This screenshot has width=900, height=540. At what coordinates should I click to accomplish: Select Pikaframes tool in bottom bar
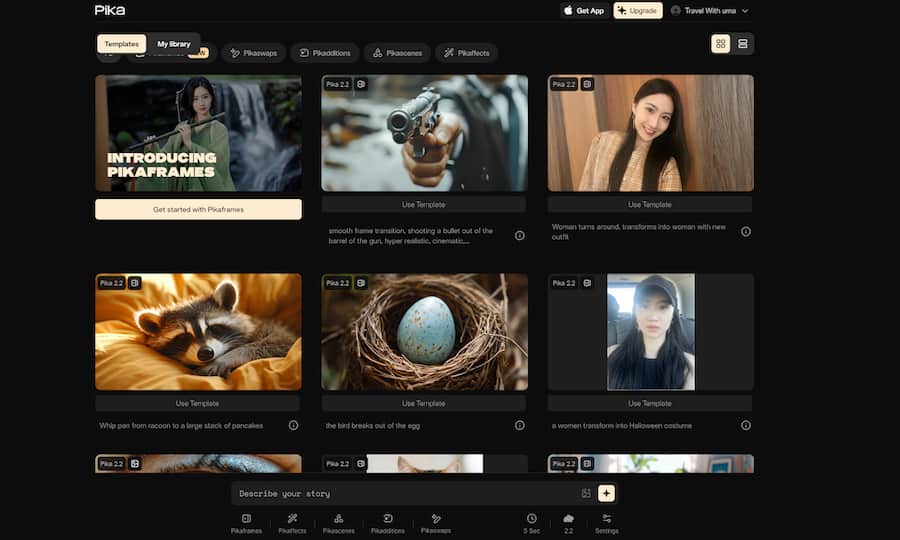246,523
